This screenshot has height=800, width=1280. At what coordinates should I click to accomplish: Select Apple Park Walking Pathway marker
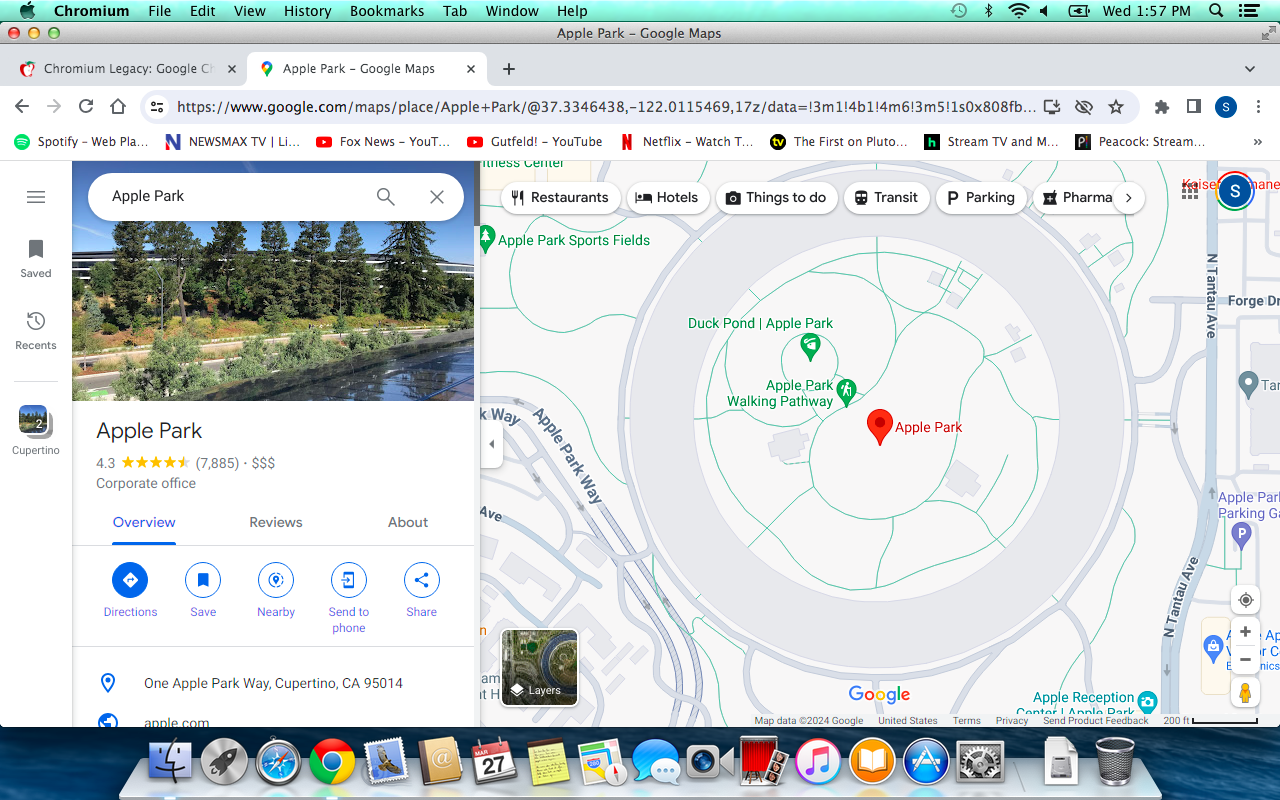[846, 392]
